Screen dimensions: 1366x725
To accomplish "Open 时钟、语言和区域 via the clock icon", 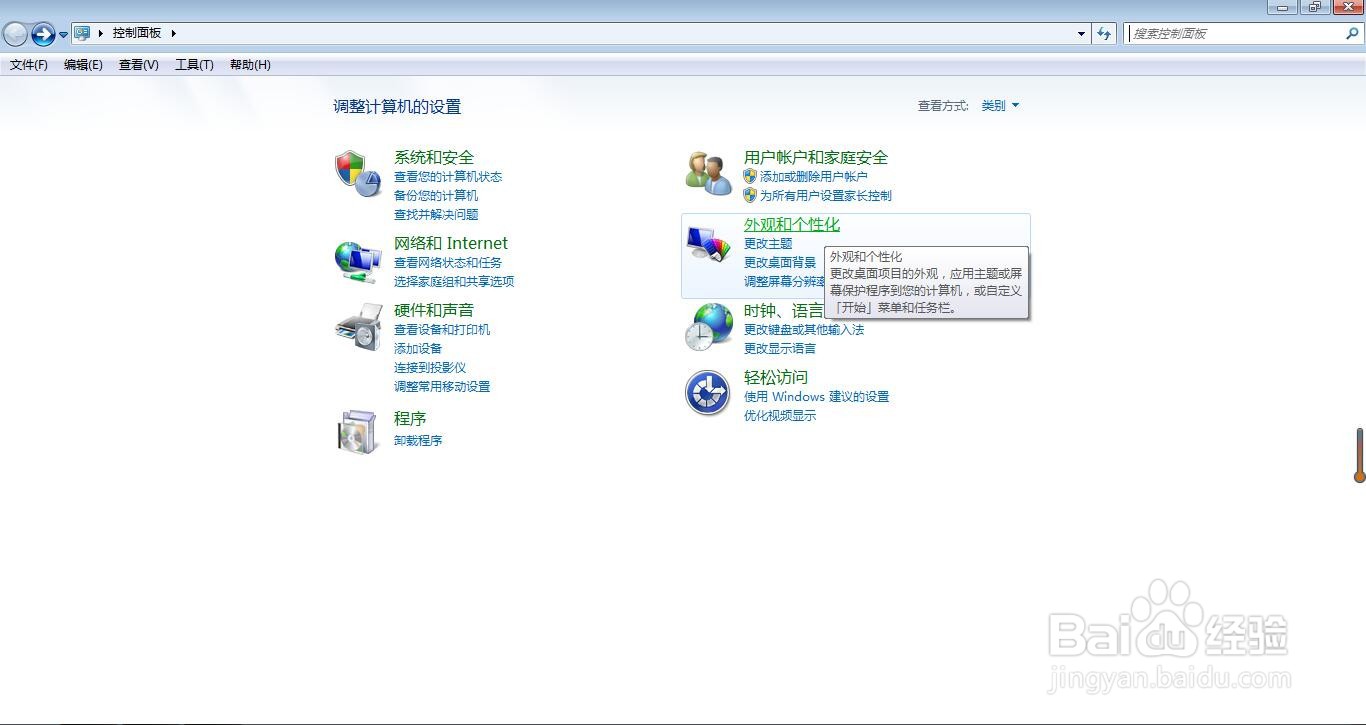I will [x=708, y=325].
